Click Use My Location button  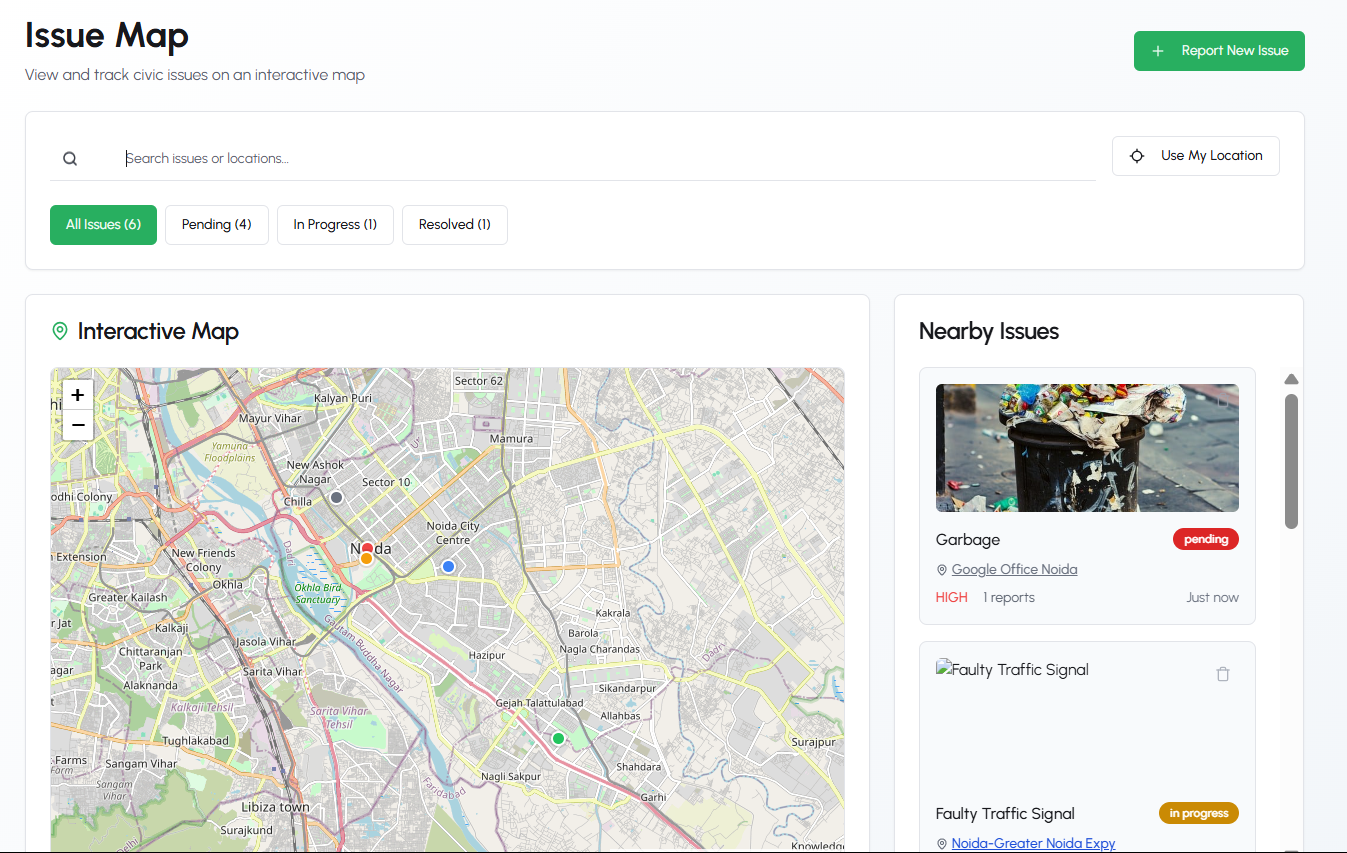click(1196, 156)
